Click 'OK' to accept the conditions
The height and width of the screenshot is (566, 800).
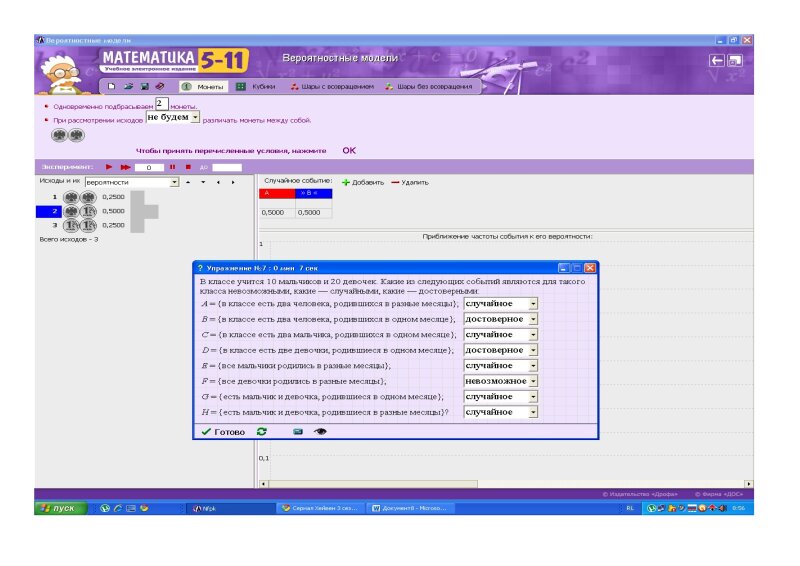[349, 150]
